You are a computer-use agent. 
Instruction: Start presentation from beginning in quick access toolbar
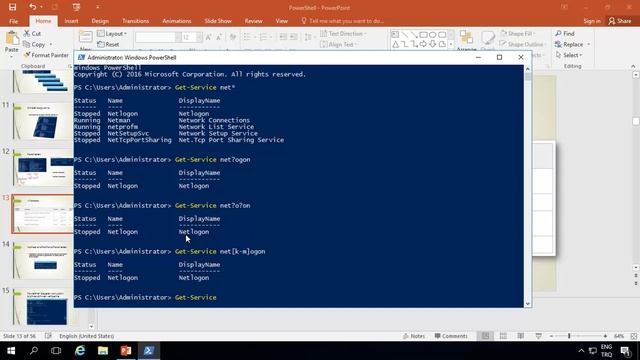(76, 7)
